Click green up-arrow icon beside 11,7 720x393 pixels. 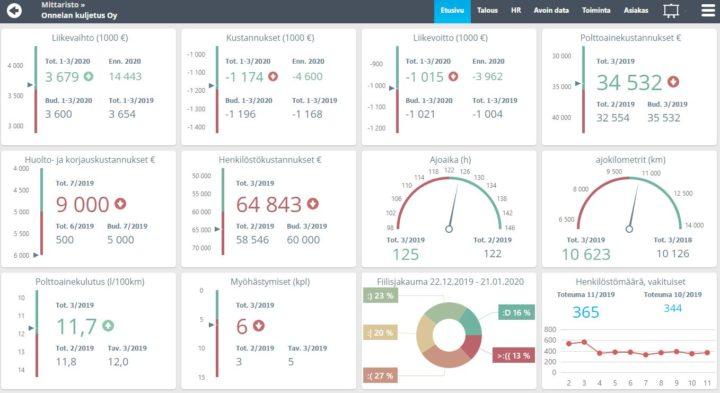[108, 326]
